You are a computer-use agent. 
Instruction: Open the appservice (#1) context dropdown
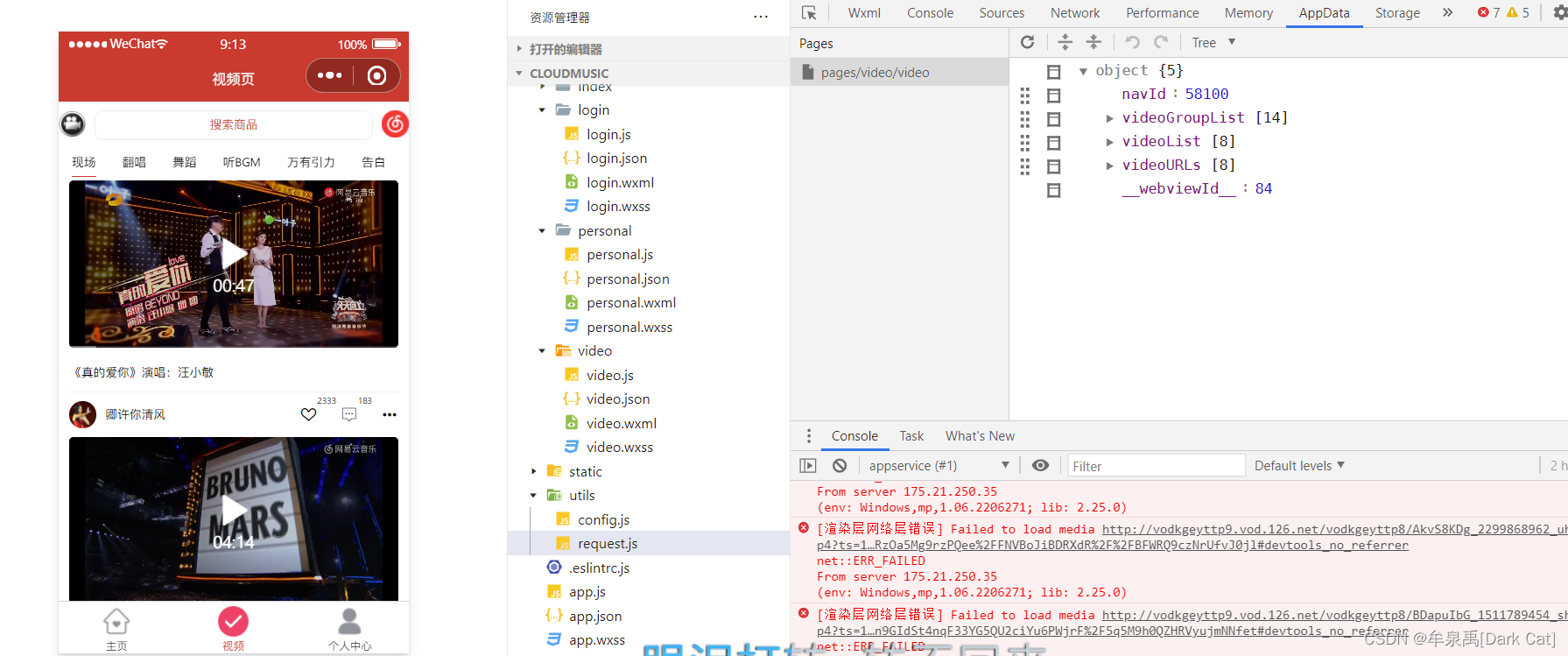point(939,466)
